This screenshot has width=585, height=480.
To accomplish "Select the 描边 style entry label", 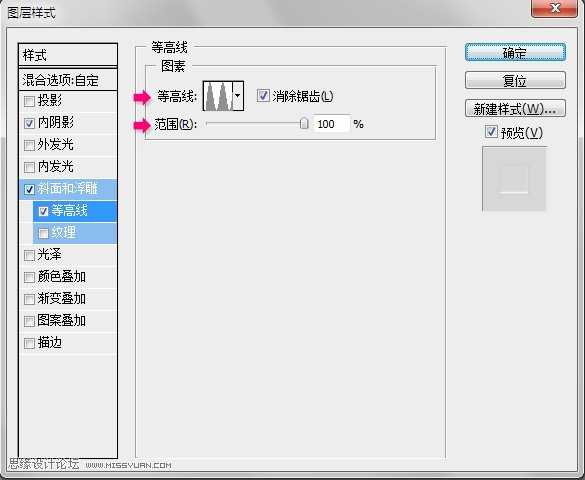I will click(50, 342).
